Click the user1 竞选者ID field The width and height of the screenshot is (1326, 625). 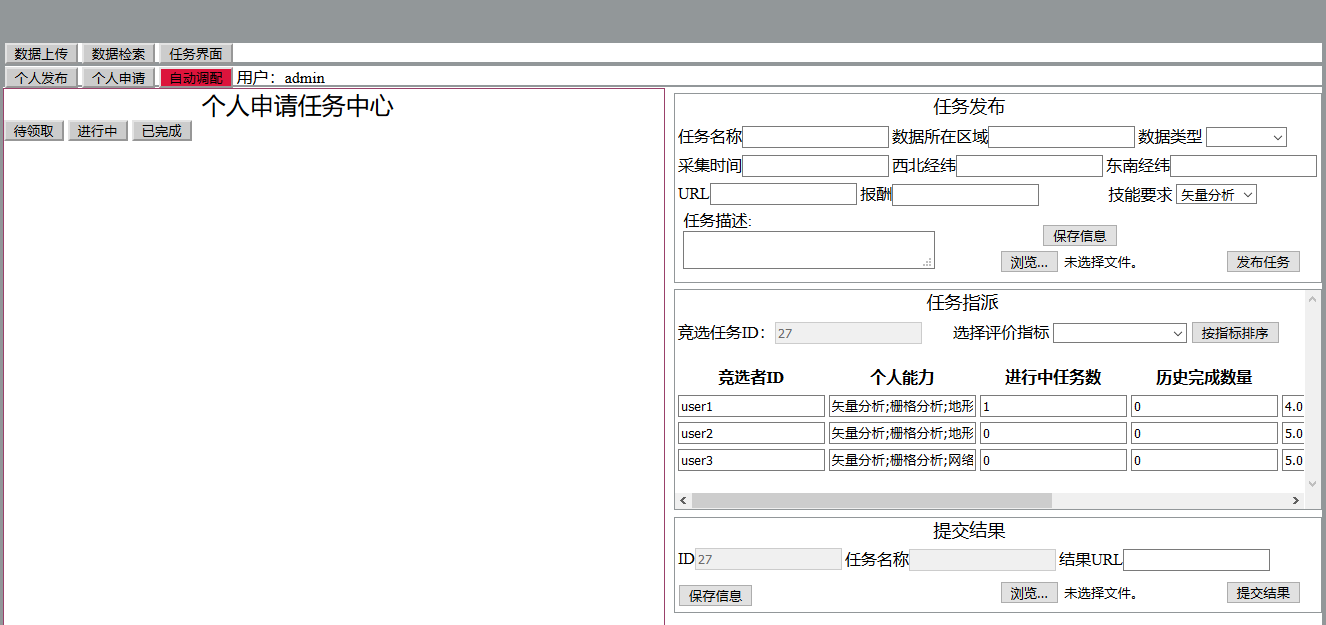pyautogui.click(x=751, y=406)
